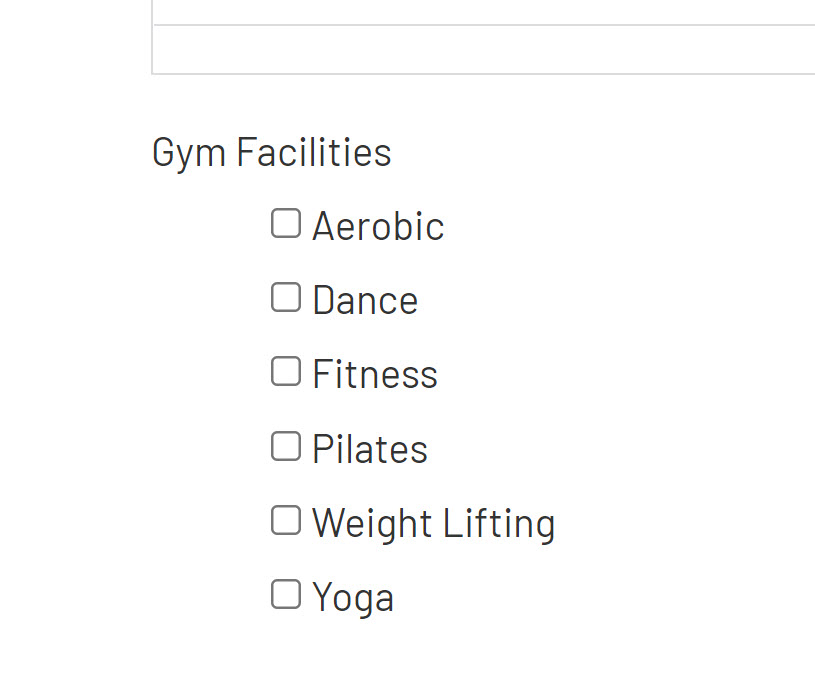The height and width of the screenshot is (679, 815).
Task: Click the table's left border edge
Action: click(152, 40)
